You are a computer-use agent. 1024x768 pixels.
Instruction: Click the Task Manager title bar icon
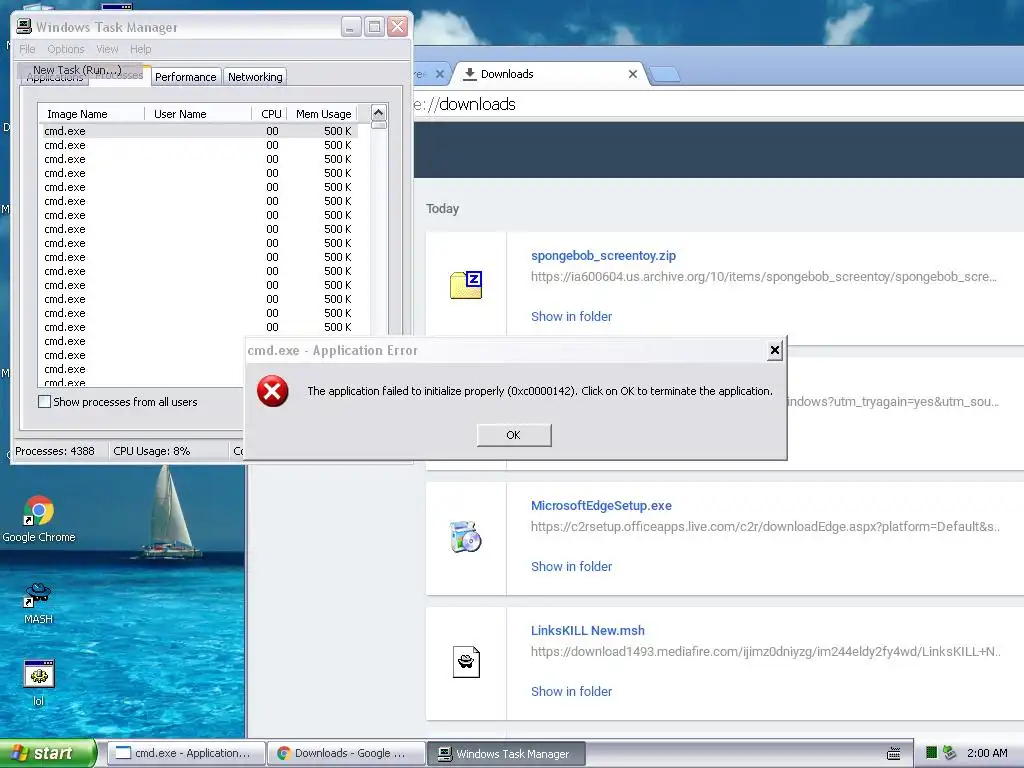point(24,26)
